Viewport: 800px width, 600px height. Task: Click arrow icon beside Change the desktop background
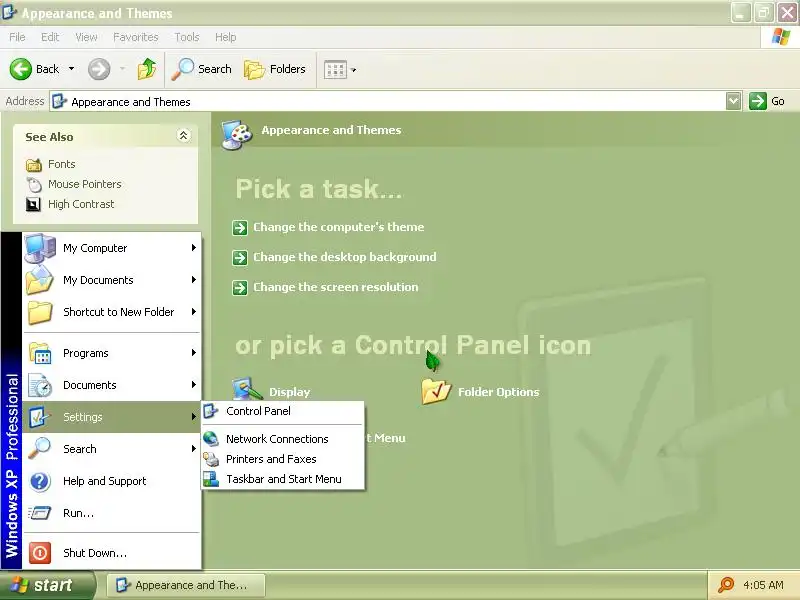tap(240, 258)
